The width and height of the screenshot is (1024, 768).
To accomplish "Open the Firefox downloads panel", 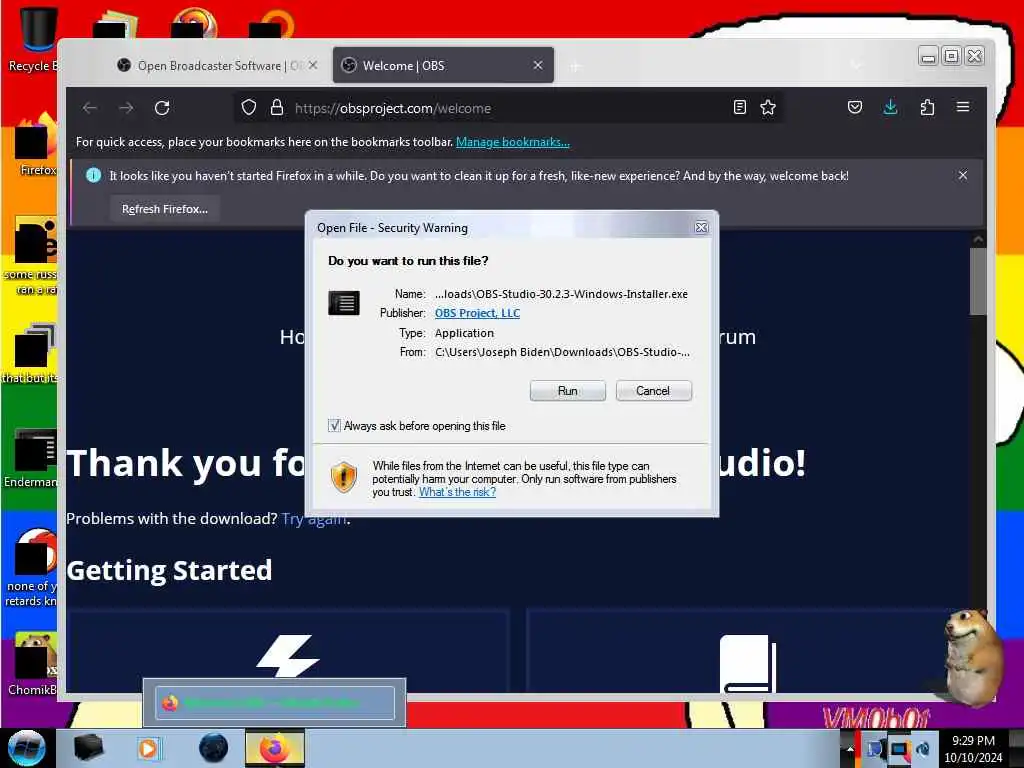I will click(x=890, y=107).
